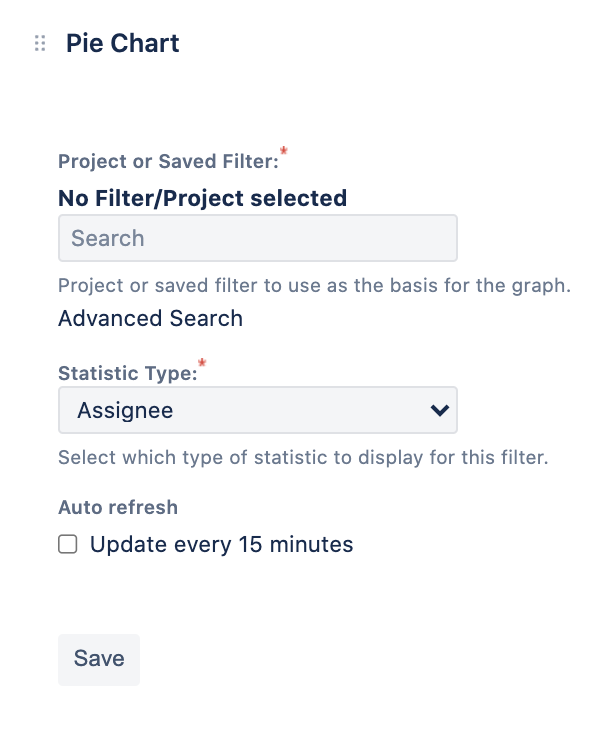Screen dimensions: 604x742
Task: Click the Pie Chart gadget title
Action: pyautogui.click(x=123, y=44)
